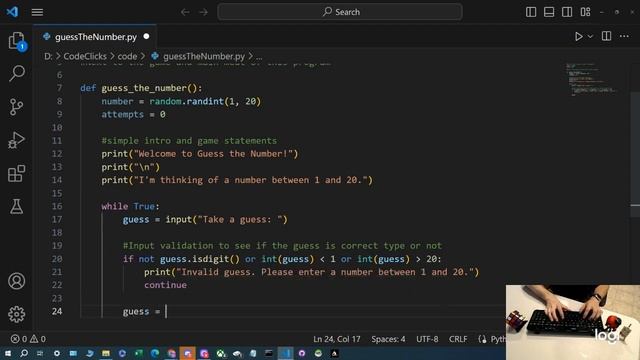Screen dimensions: 640x360
Task: Click the D: breadcrumb segment
Action: click(x=48, y=56)
